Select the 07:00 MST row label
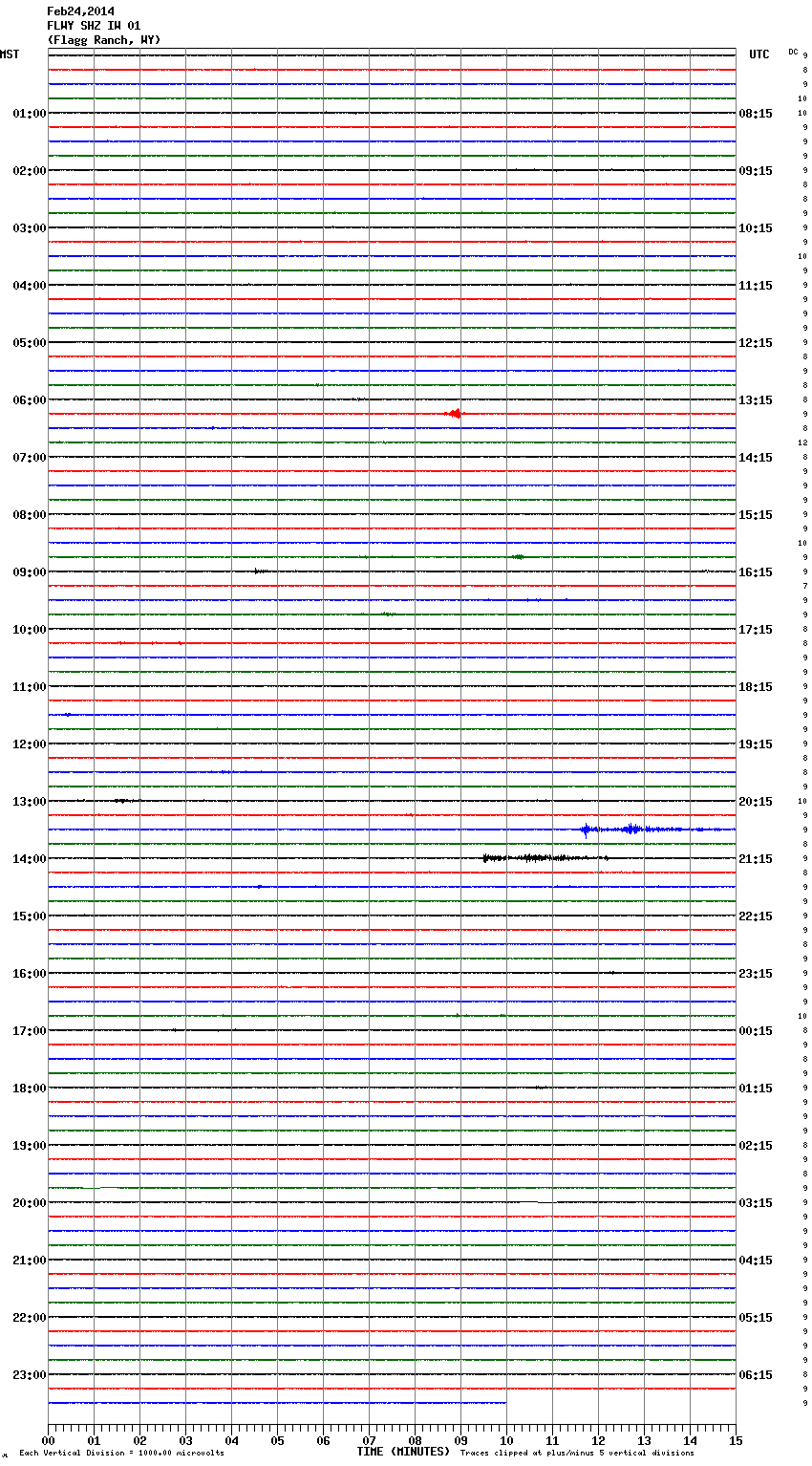 pyautogui.click(x=29, y=458)
